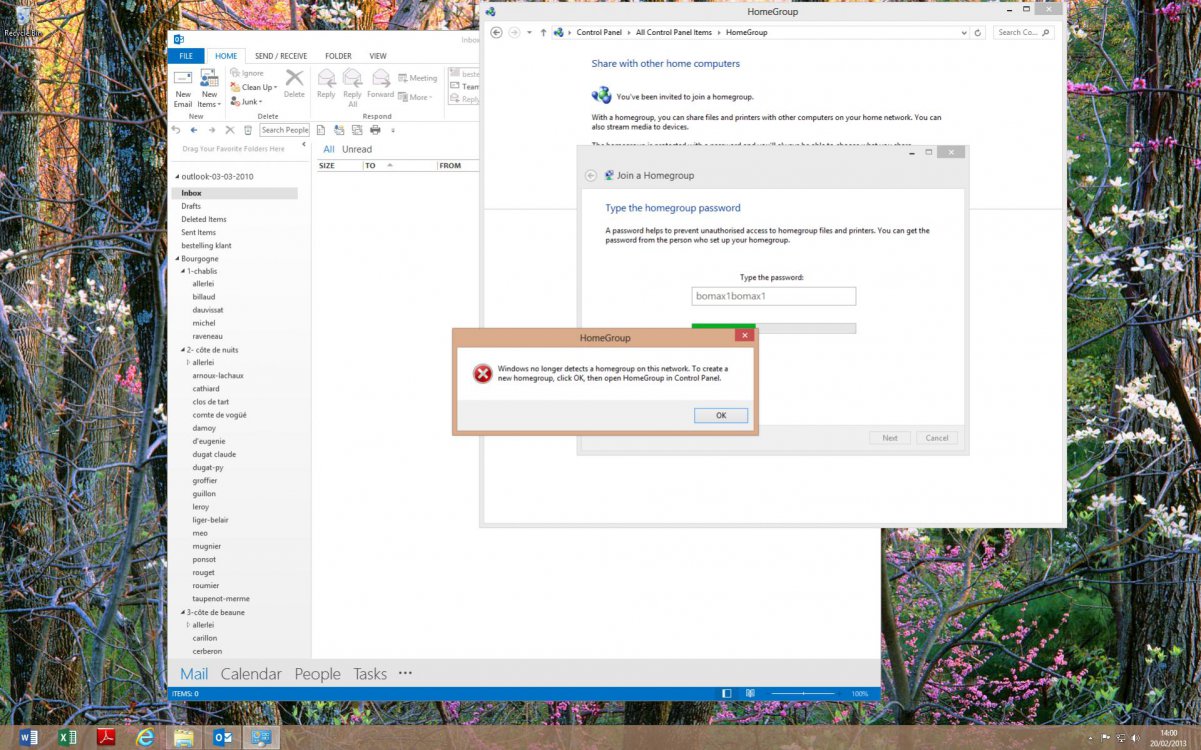Click the blue Back arrow in Outlook toolbar
The image size is (1201, 750).
pos(194,130)
